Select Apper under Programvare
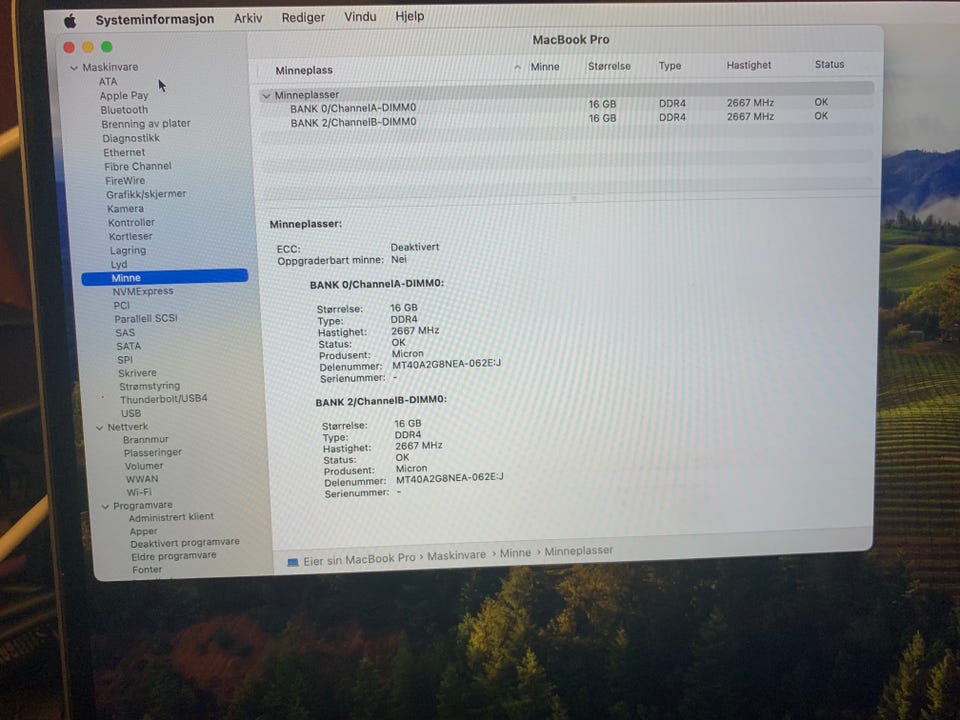The height and width of the screenshot is (720, 960). (x=143, y=531)
